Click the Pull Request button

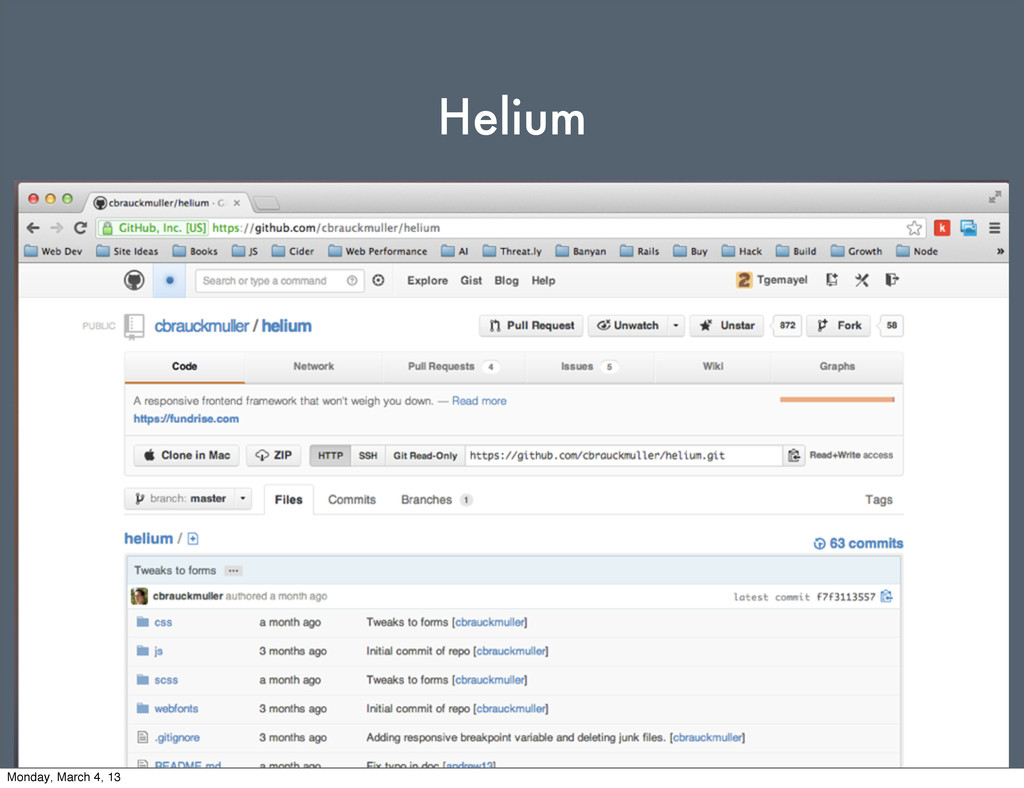[x=532, y=325]
